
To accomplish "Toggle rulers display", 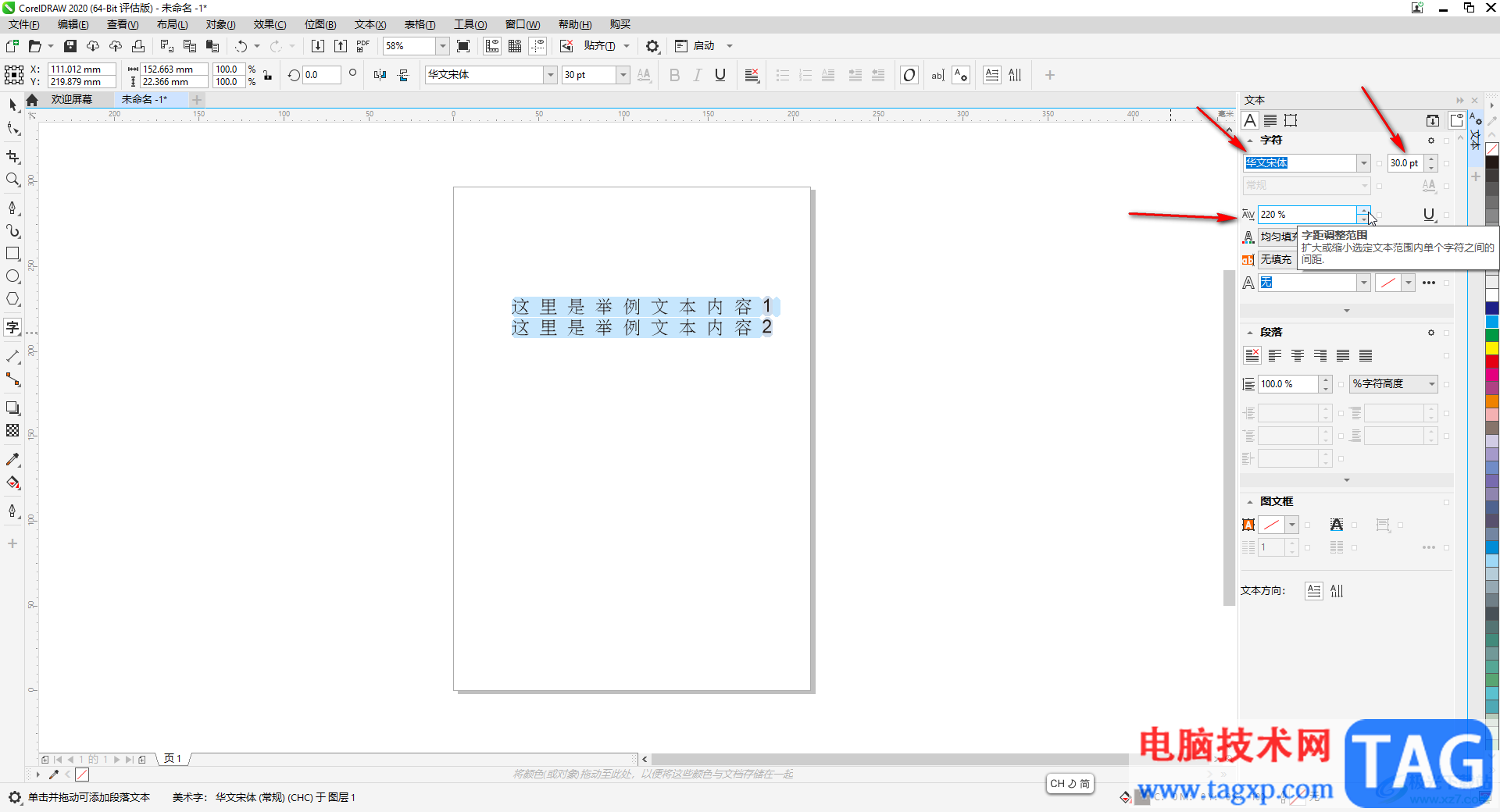I will (492, 46).
